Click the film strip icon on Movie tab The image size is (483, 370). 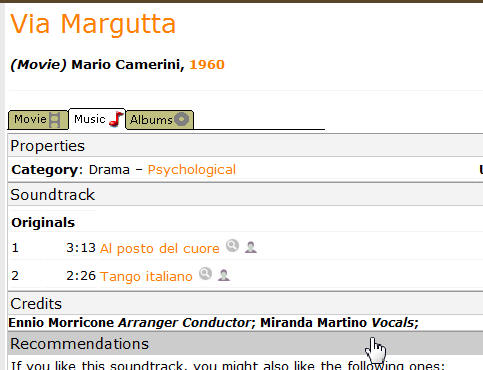pos(55,120)
